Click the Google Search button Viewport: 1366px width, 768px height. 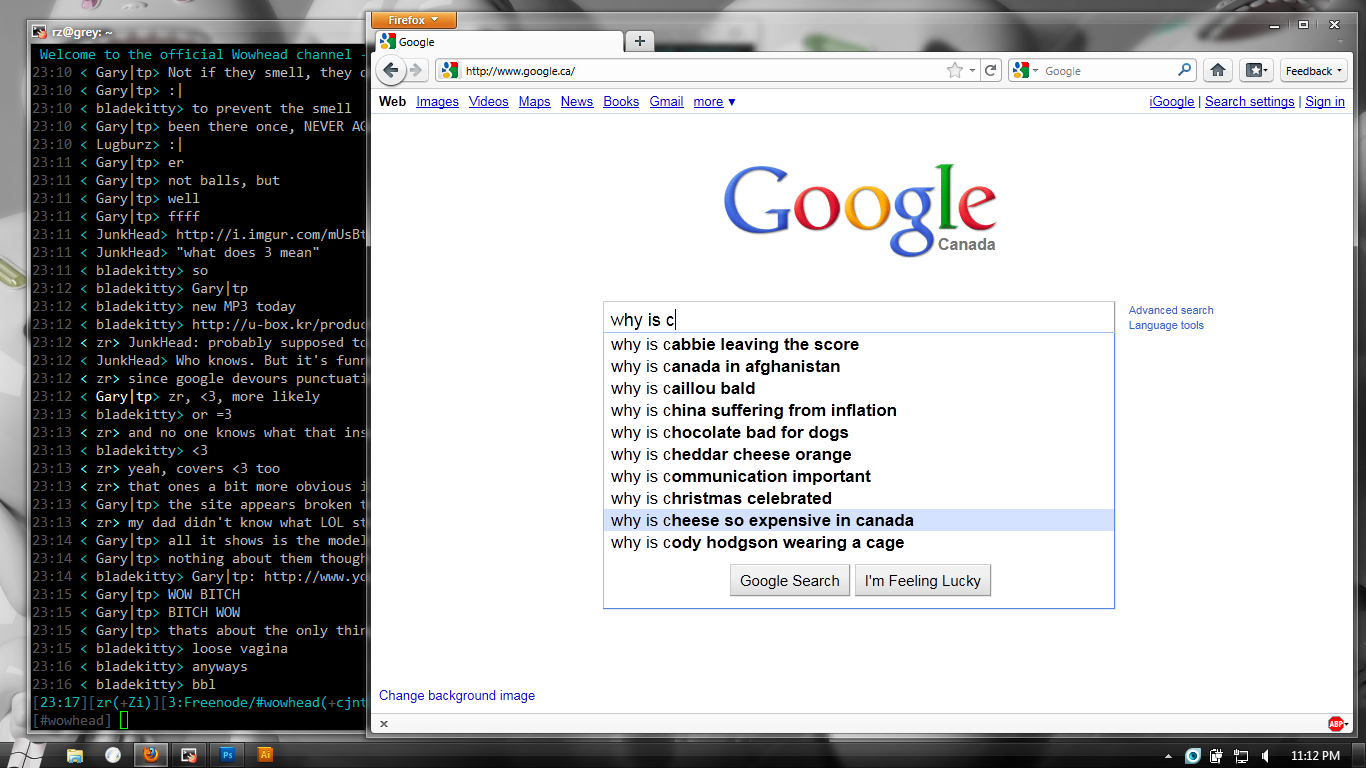[x=789, y=580]
